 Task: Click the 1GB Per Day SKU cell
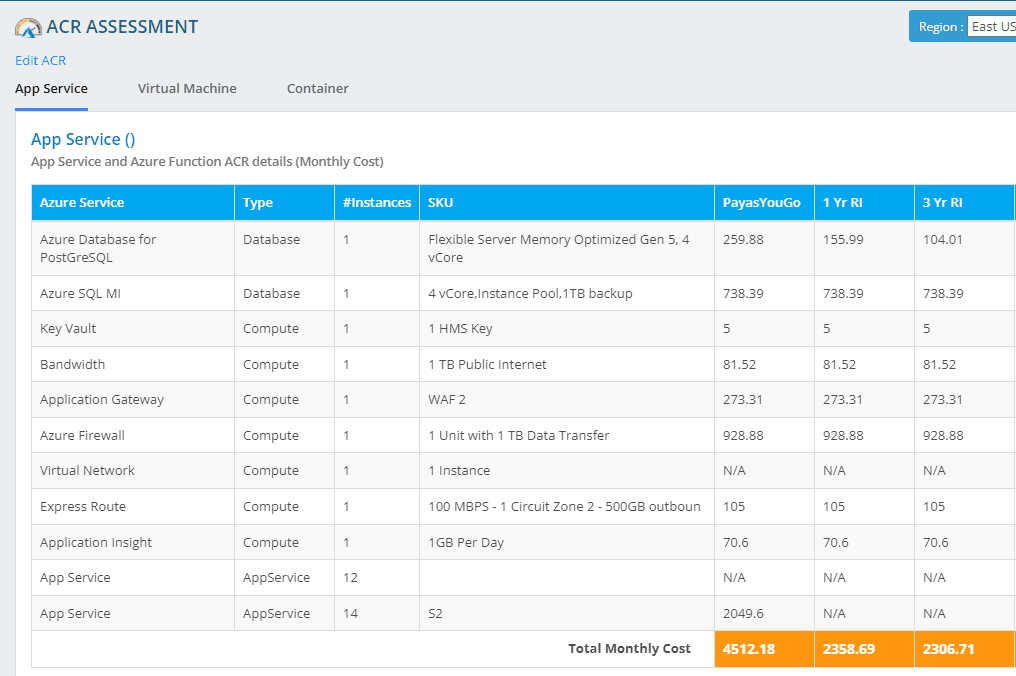[x=567, y=542]
